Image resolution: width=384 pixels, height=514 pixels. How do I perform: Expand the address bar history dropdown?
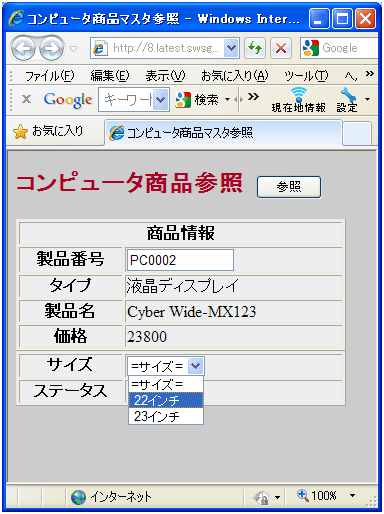(x=231, y=48)
